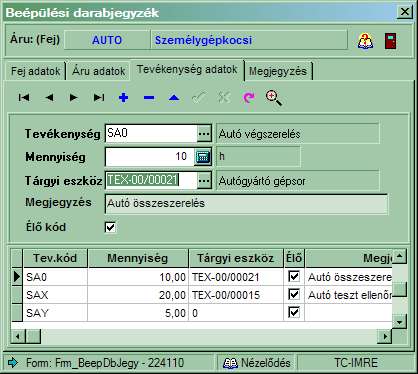Click the row indicator arrow for SA0
Screen dimensions: 418x374
17,277
